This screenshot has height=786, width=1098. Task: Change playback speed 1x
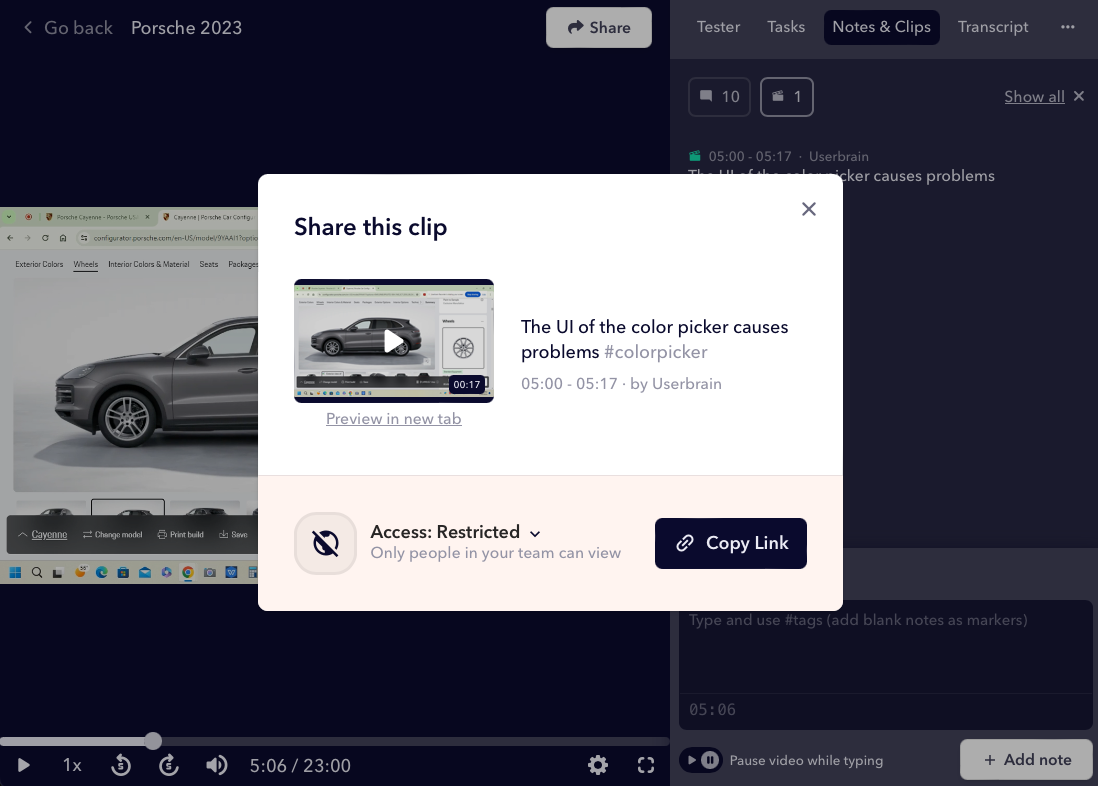72,765
